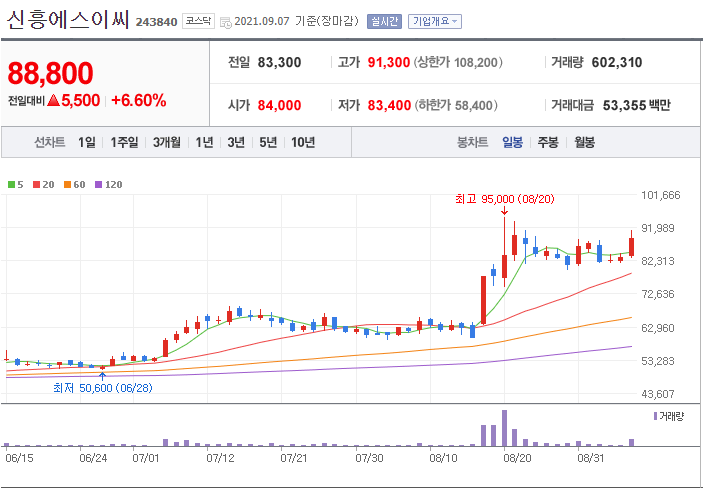The width and height of the screenshot is (703, 488).
Task: Click the 선차트 label
Action: (x=50, y=143)
